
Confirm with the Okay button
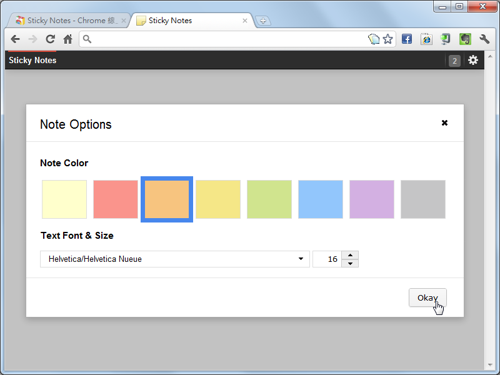tap(428, 298)
